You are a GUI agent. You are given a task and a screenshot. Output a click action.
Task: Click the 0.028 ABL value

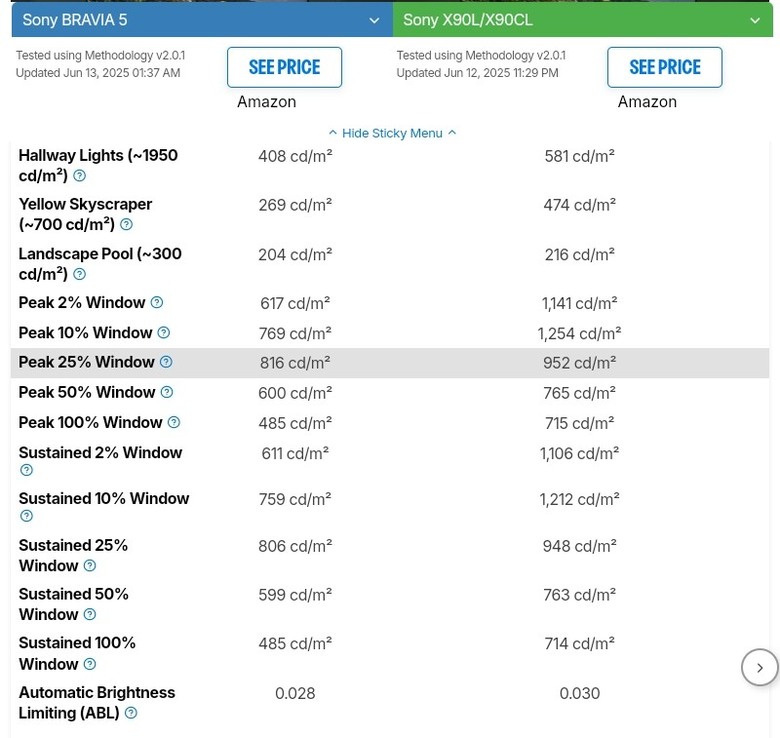pos(295,693)
